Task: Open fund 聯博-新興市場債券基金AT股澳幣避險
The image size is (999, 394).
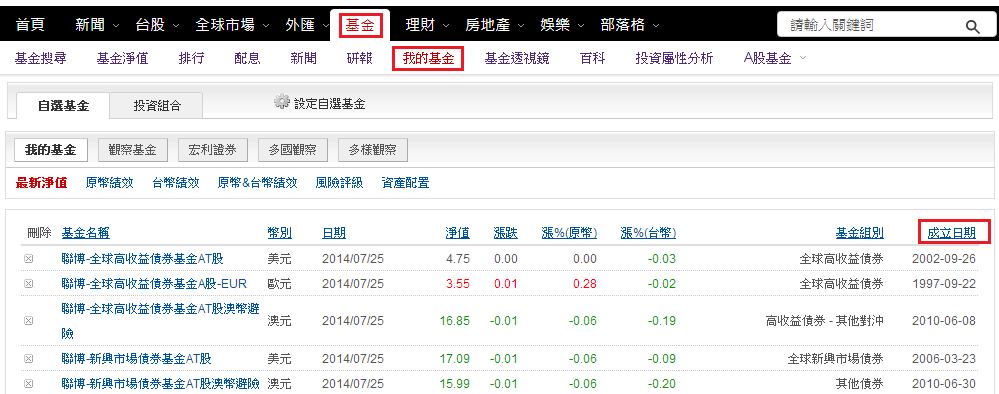Action: tap(161, 383)
